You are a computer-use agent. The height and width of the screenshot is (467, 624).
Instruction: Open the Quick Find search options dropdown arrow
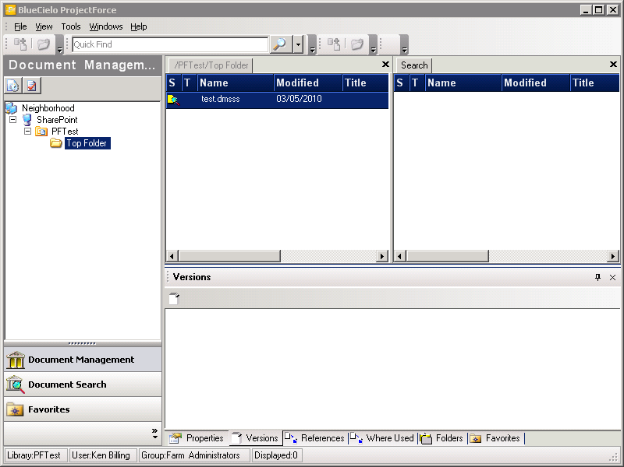tap(298, 44)
